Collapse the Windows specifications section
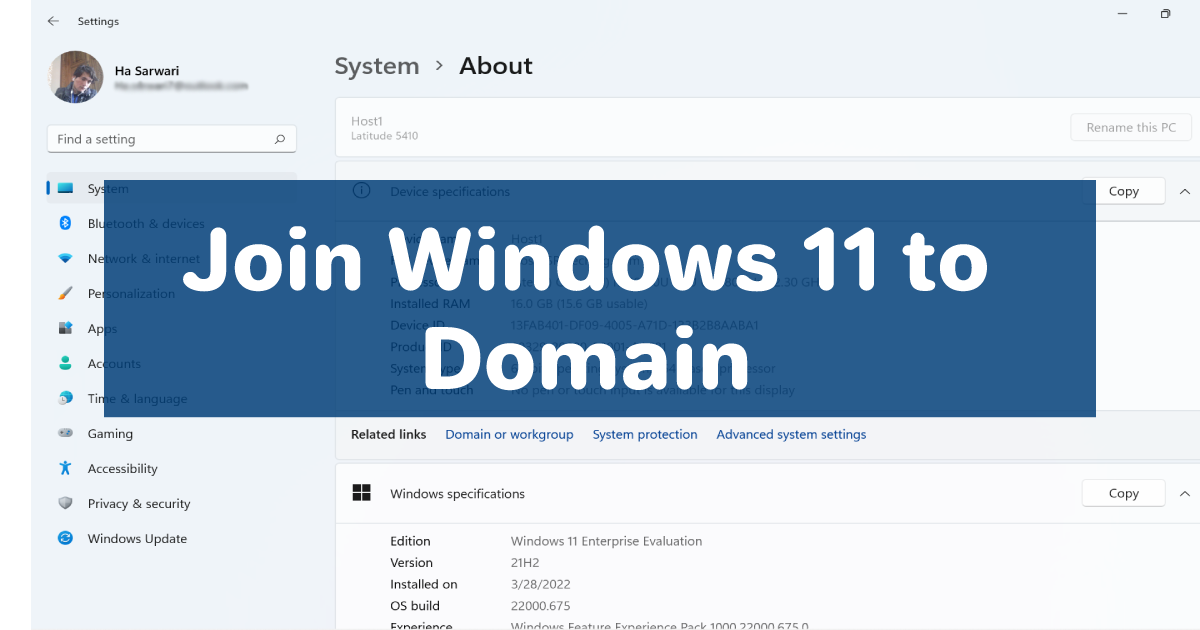 (x=1185, y=493)
